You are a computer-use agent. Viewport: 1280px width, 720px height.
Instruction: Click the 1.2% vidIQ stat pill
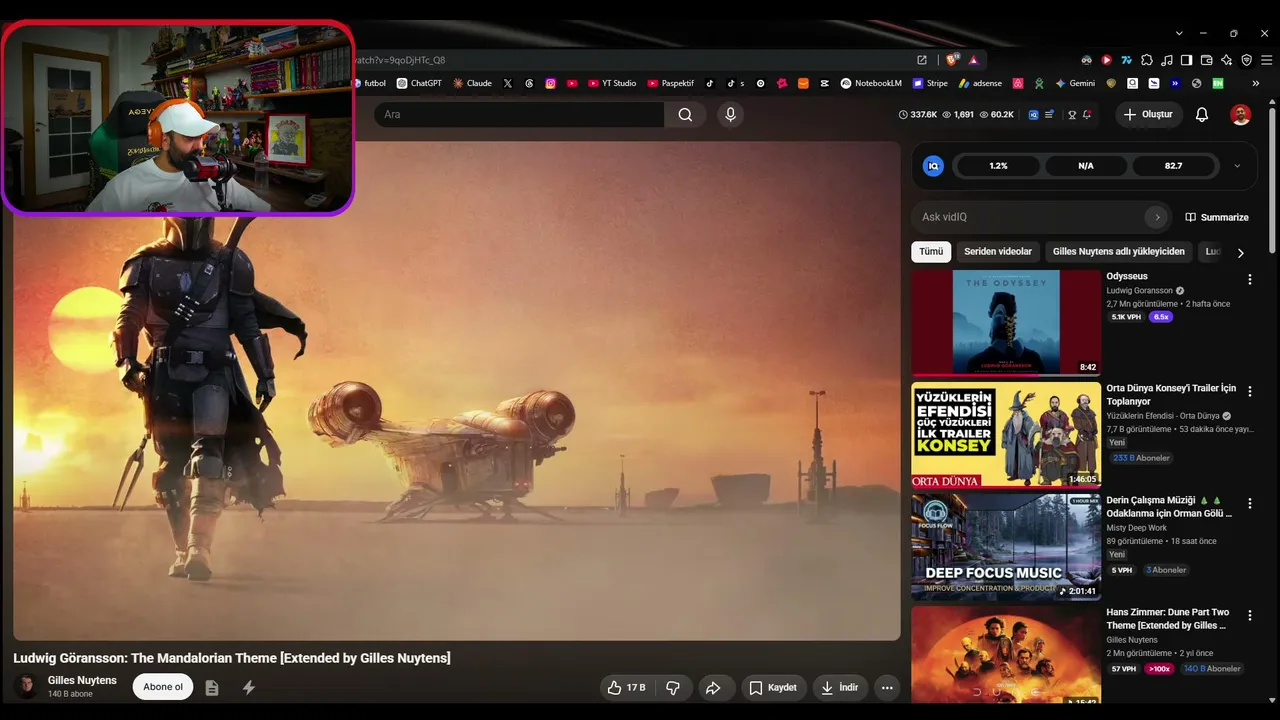tap(998, 166)
